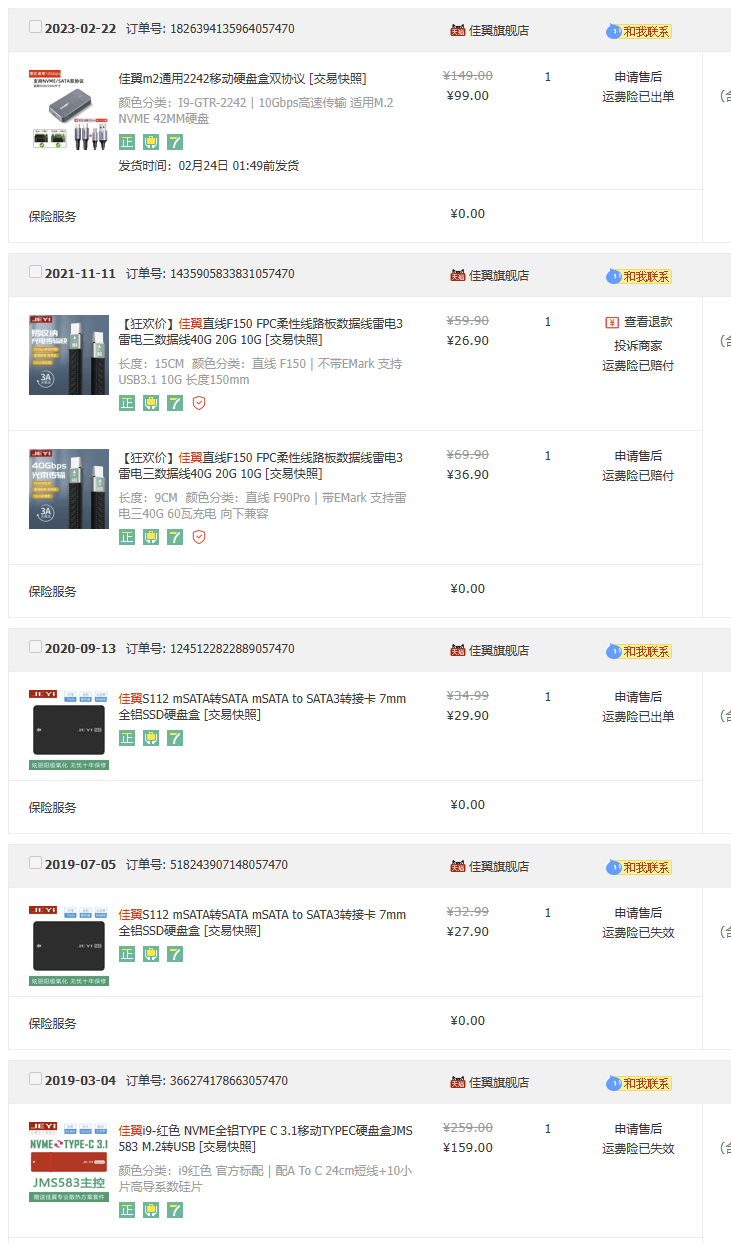Open the thumbnail of the 2242 移动硬盘盒 product
731x1243 pixels.
(x=69, y=110)
